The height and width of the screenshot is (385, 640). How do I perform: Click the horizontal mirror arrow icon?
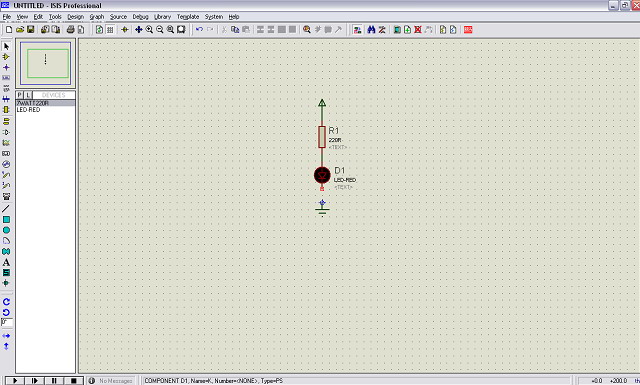6,336
